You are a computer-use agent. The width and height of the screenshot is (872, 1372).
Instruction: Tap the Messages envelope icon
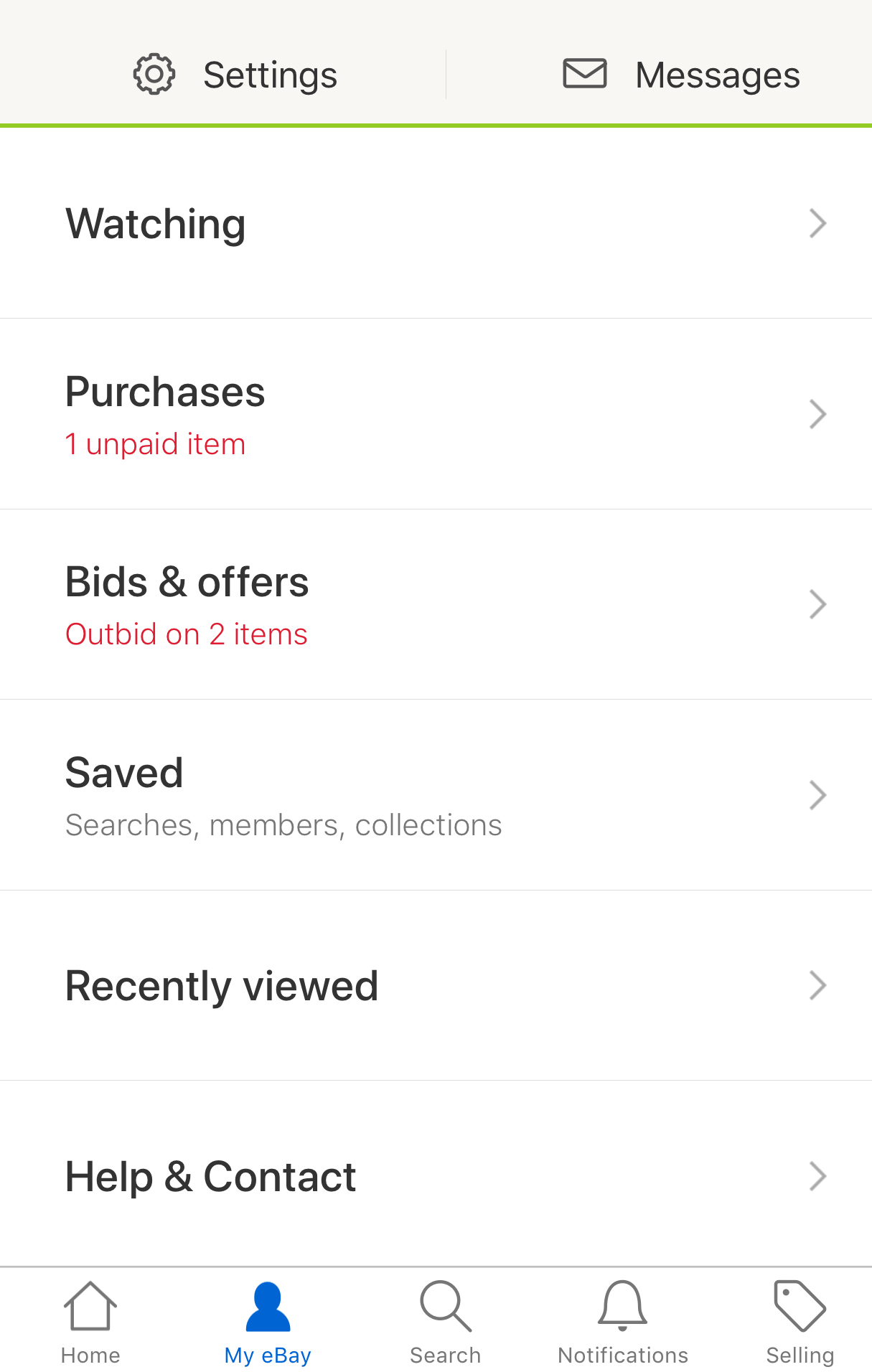(x=585, y=74)
